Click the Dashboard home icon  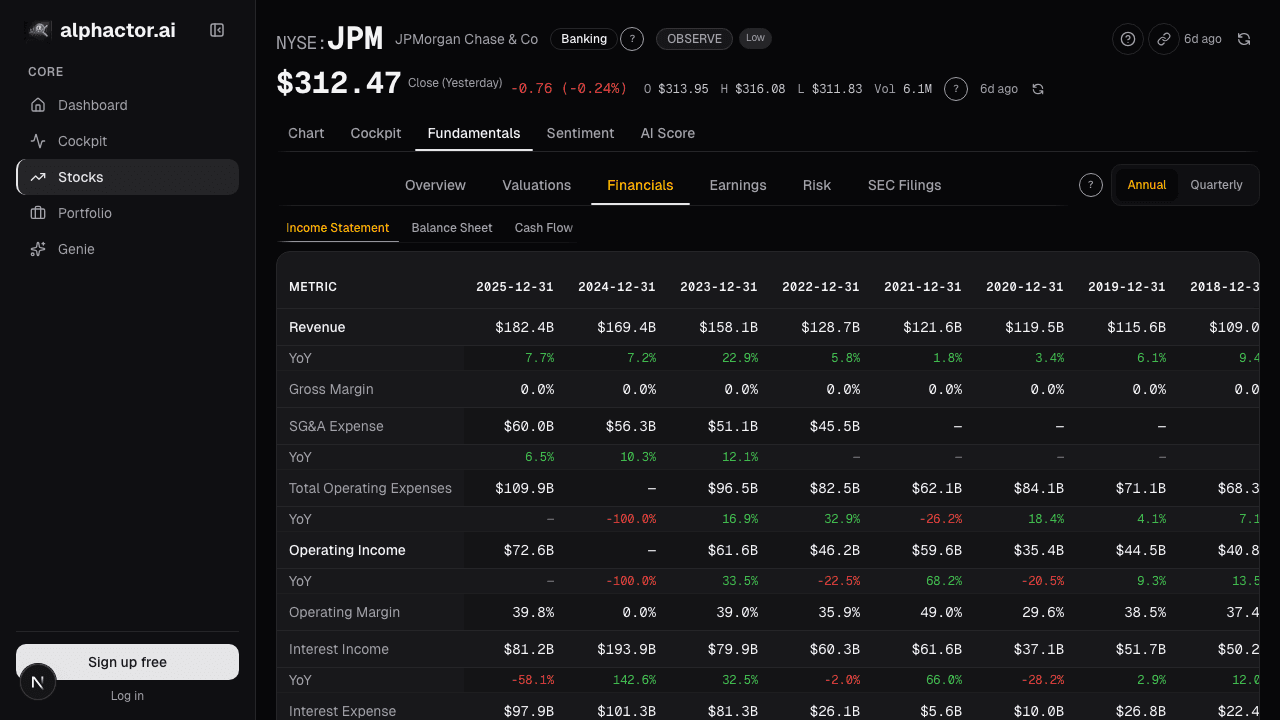pyautogui.click(x=38, y=105)
